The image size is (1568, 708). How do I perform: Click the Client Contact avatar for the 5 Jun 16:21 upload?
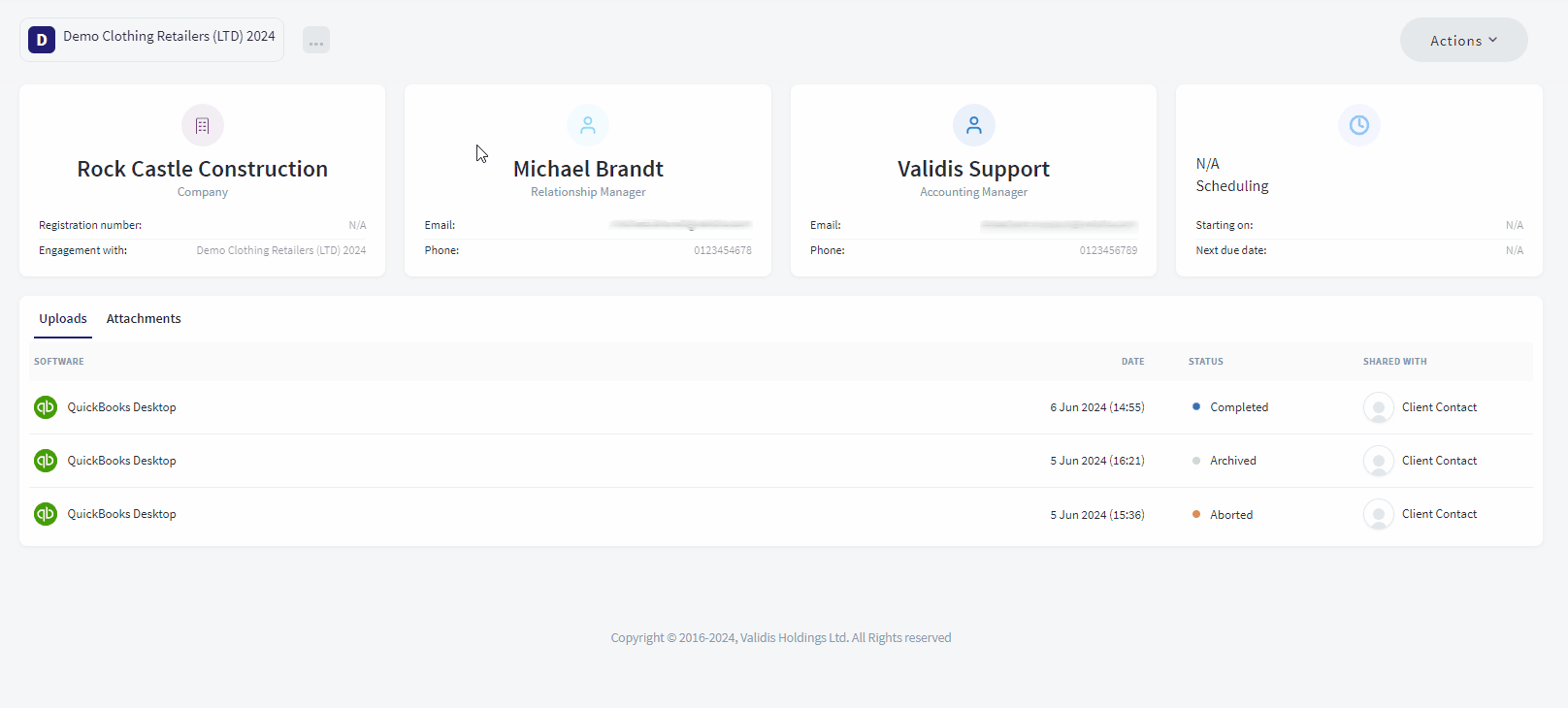(1379, 461)
